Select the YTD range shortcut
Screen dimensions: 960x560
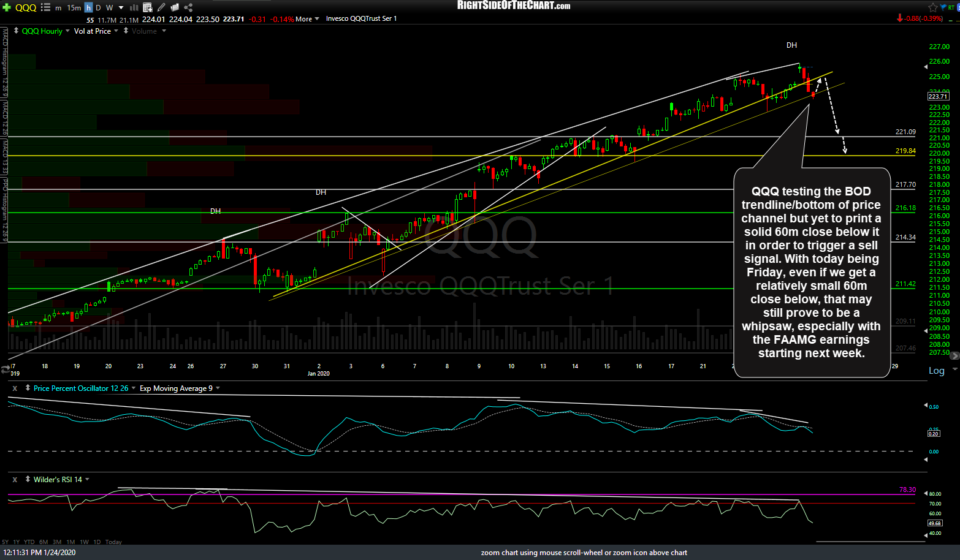(29, 542)
